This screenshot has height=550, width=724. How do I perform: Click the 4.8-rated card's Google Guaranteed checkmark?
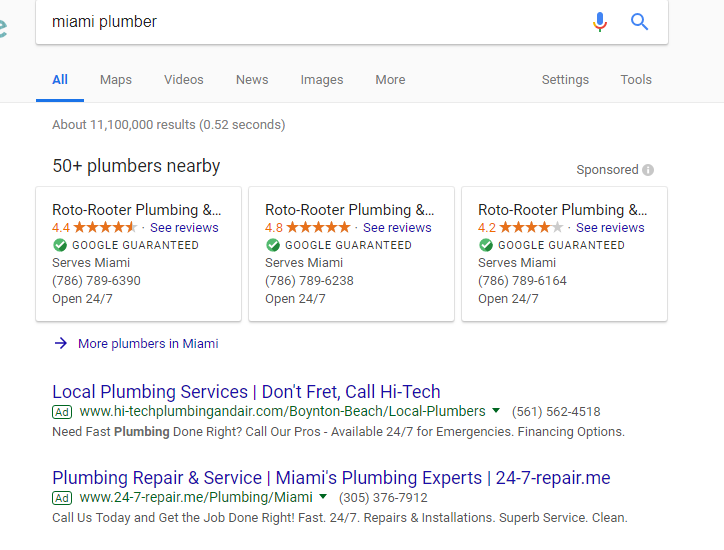pos(273,245)
